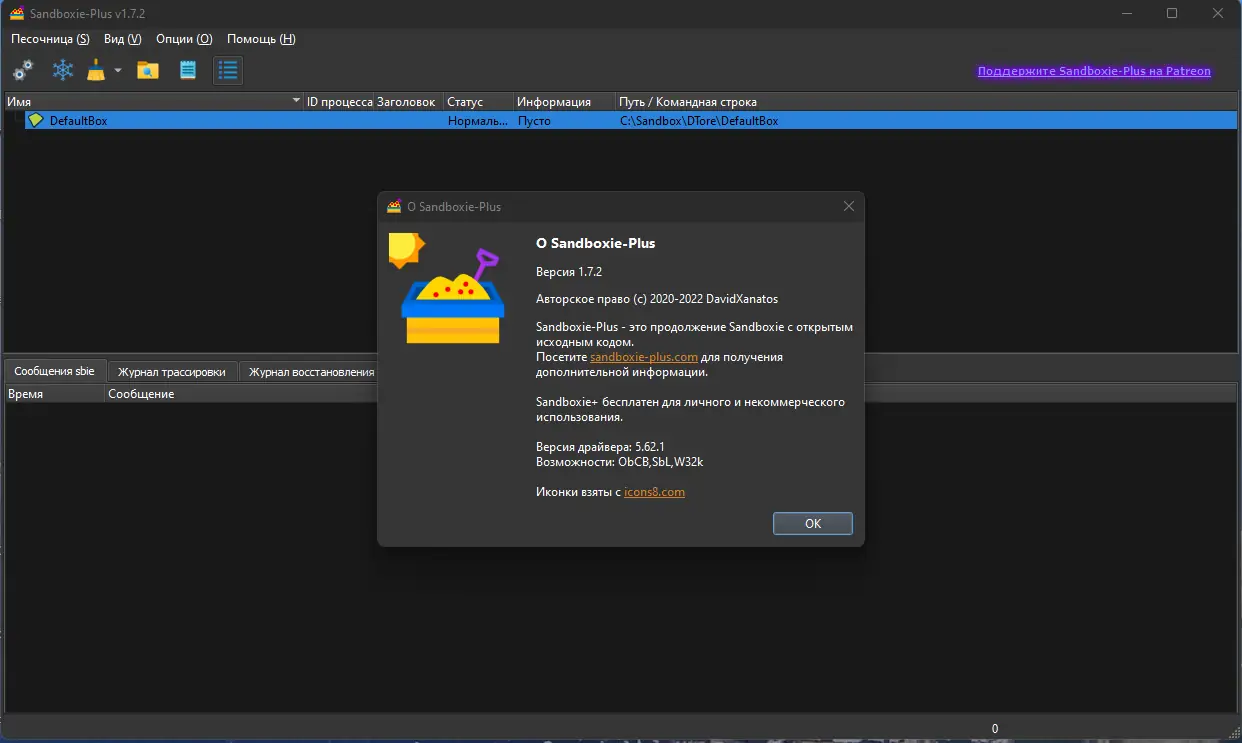Open the icons8.com link

click(654, 492)
